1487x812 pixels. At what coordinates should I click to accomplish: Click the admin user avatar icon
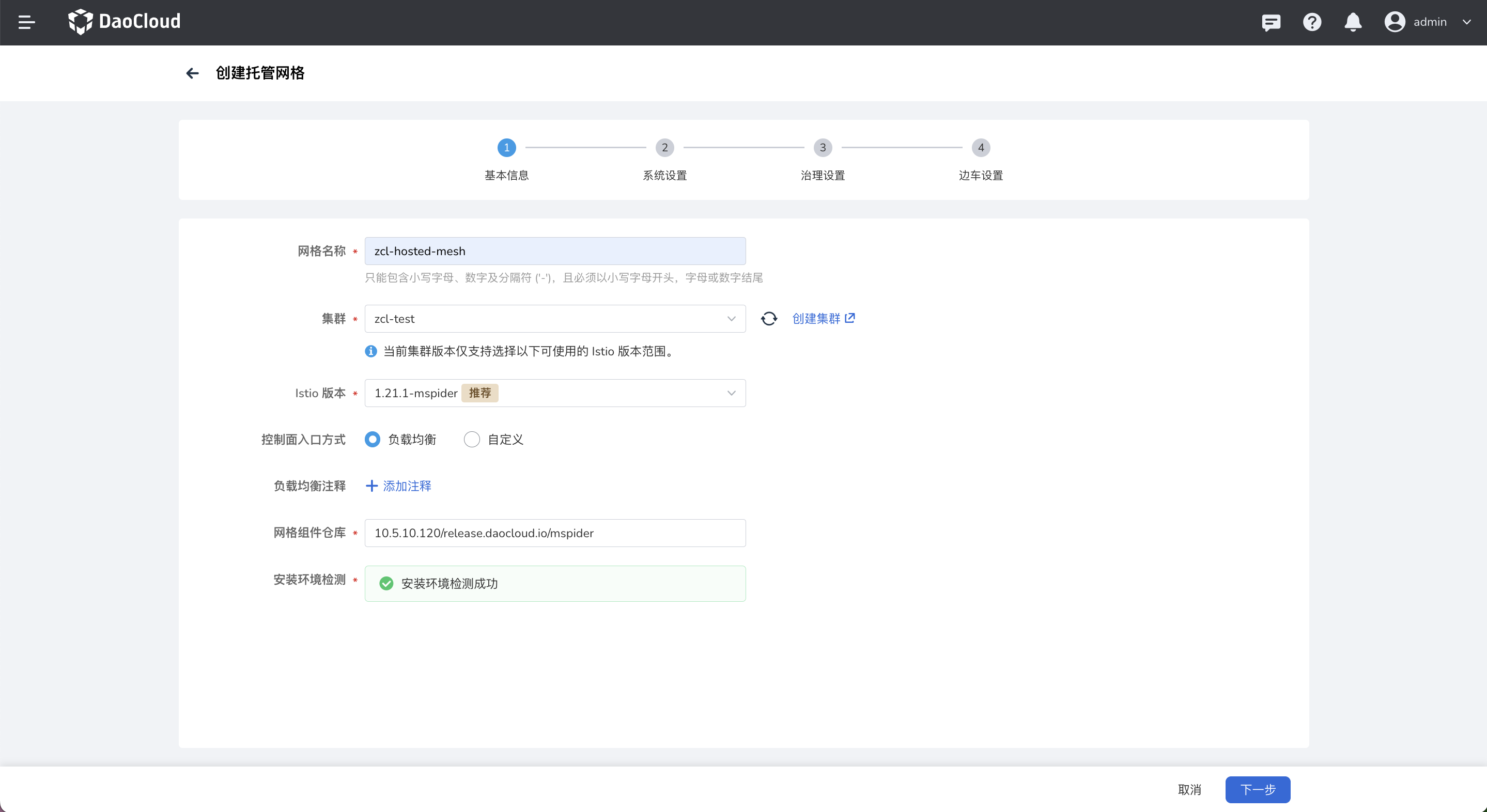[1394, 22]
